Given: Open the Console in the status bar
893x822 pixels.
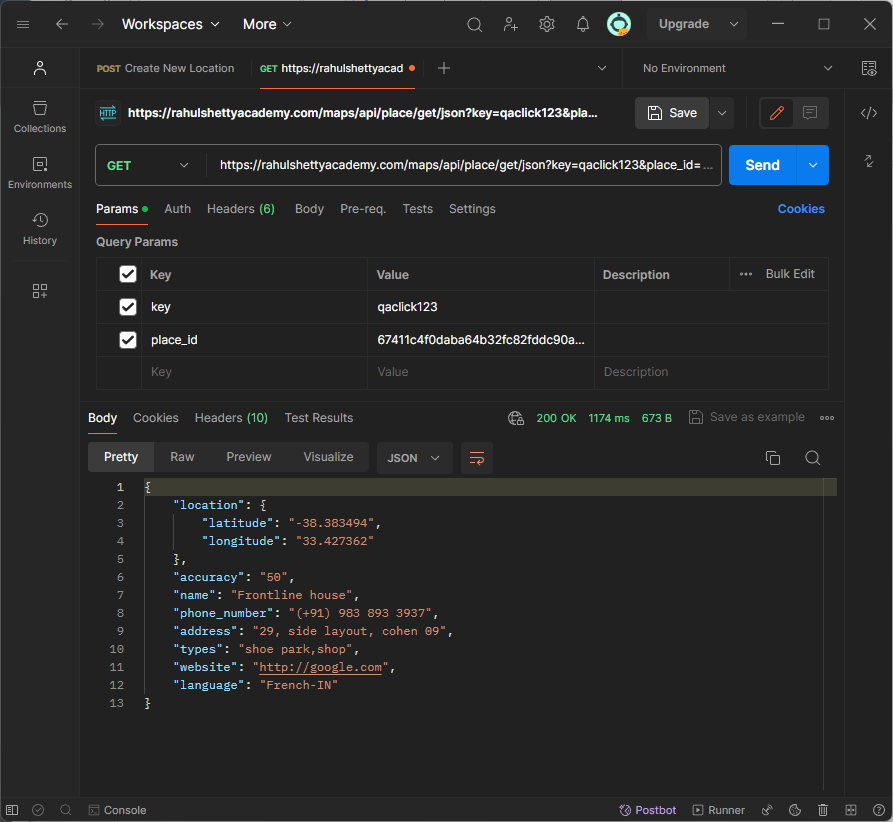Looking at the screenshot, I should 117,810.
